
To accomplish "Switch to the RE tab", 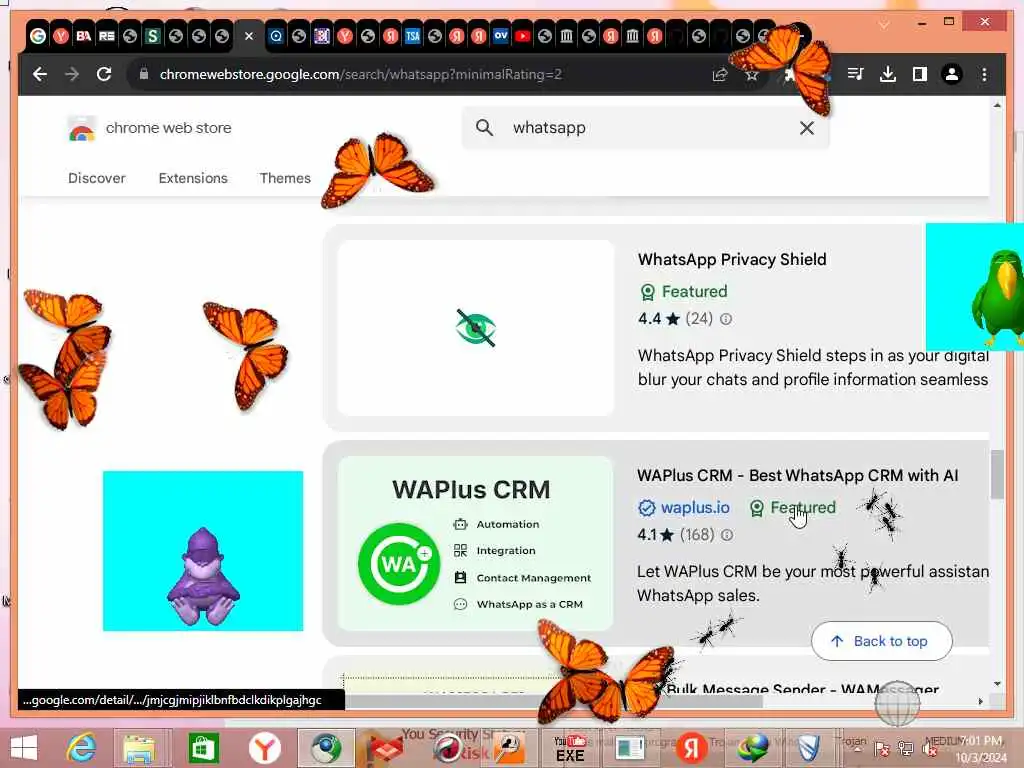I will click(106, 36).
